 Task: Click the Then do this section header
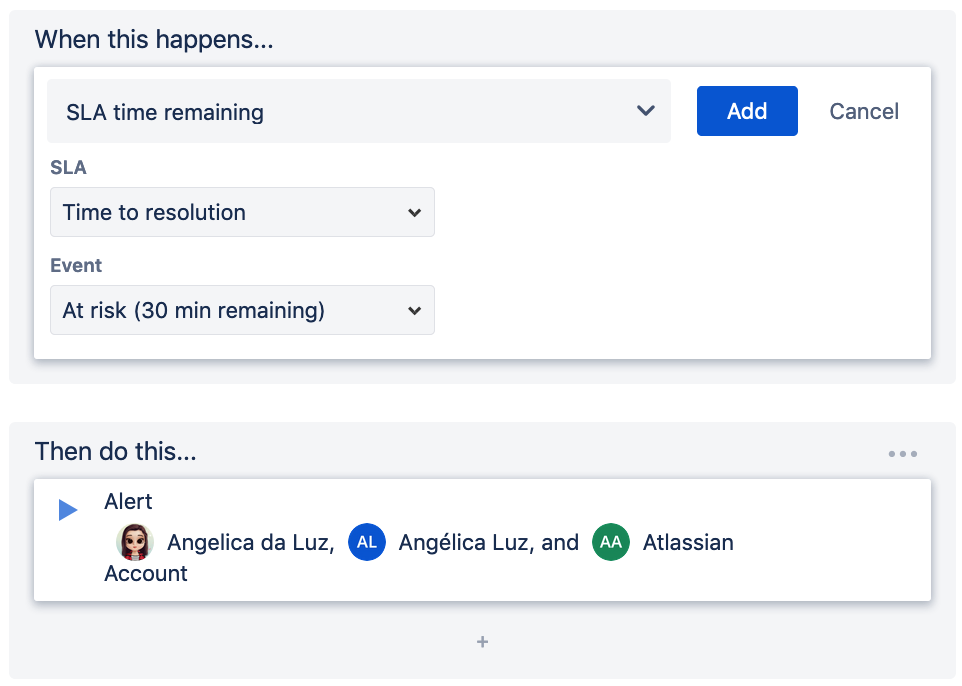(x=115, y=451)
